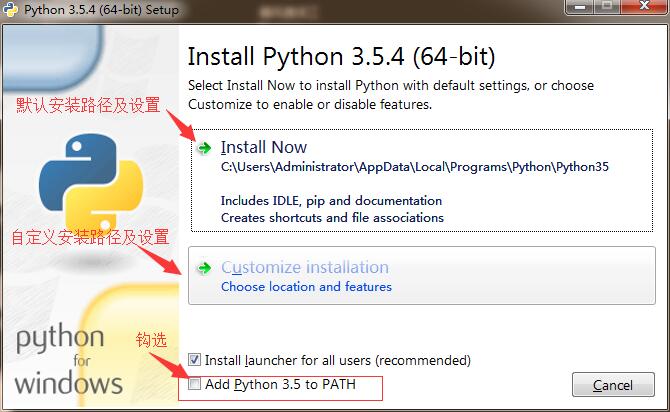
Task: Click the Python icon in the title bar
Action: (11, 10)
